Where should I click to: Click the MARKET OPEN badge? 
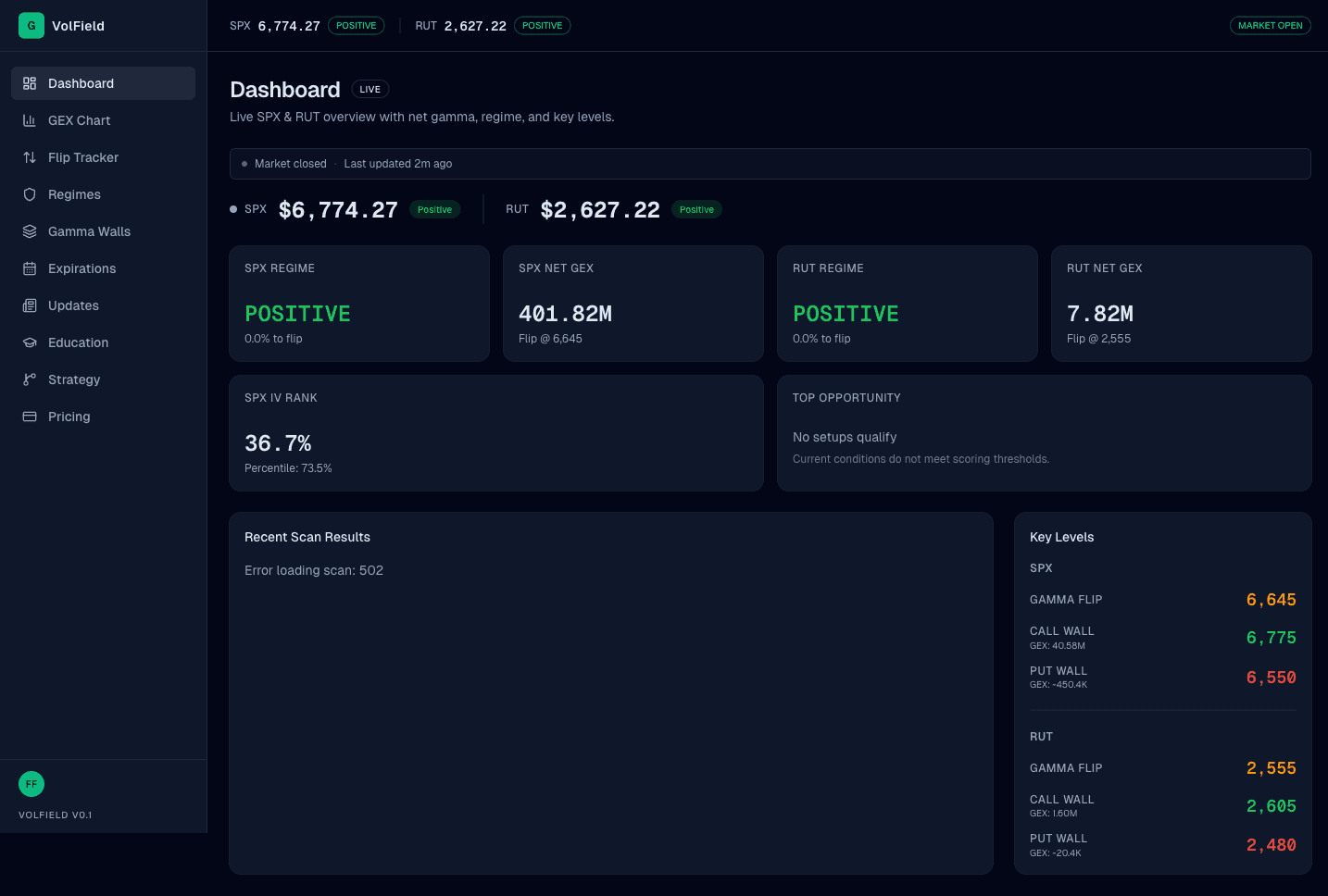(1270, 26)
